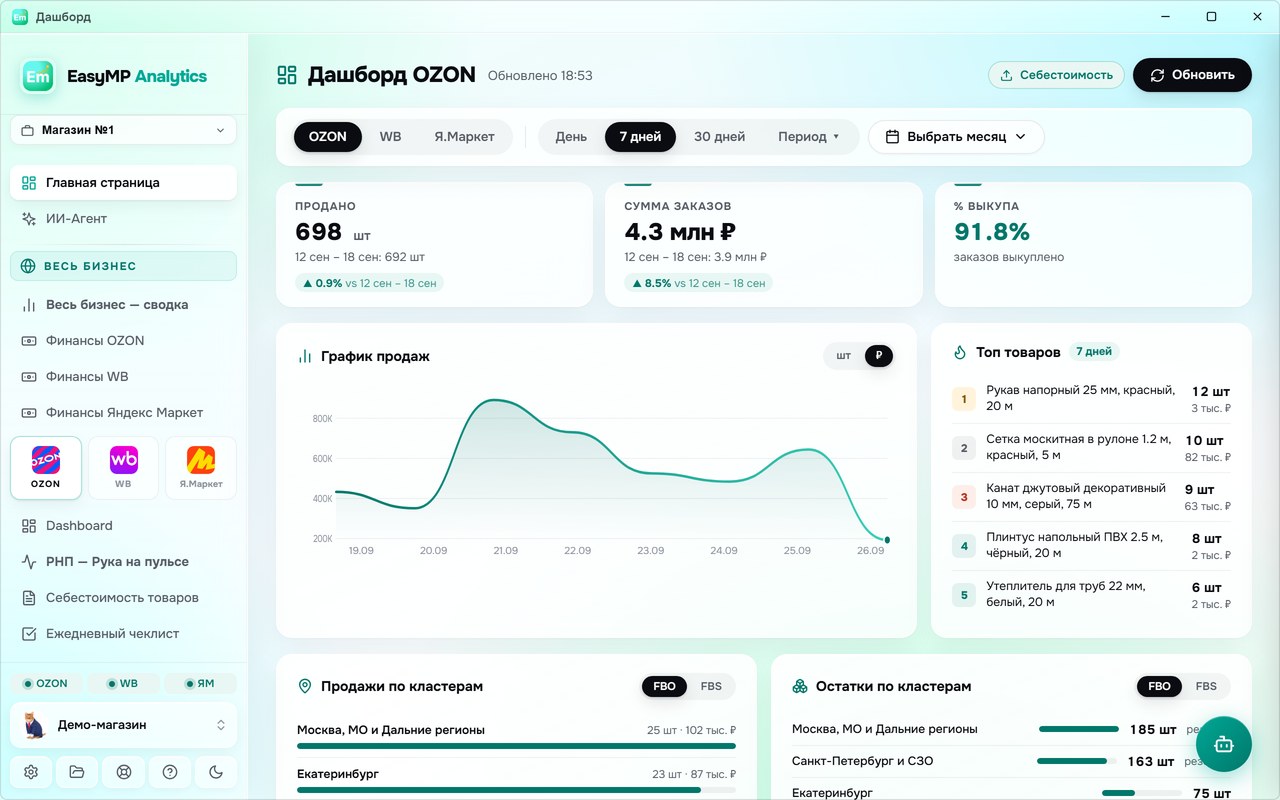Open the support lifebuoy icon
Image resolution: width=1280 pixels, height=800 pixels.
click(124, 772)
